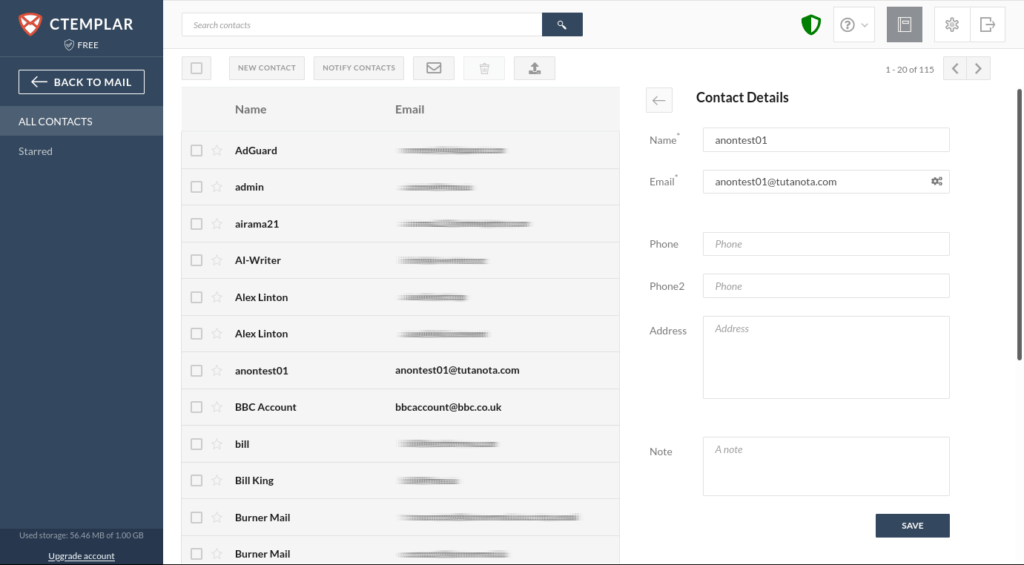Open the contacts book icon
Viewport: 1024px width, 565px height.
tap(904, 25)
